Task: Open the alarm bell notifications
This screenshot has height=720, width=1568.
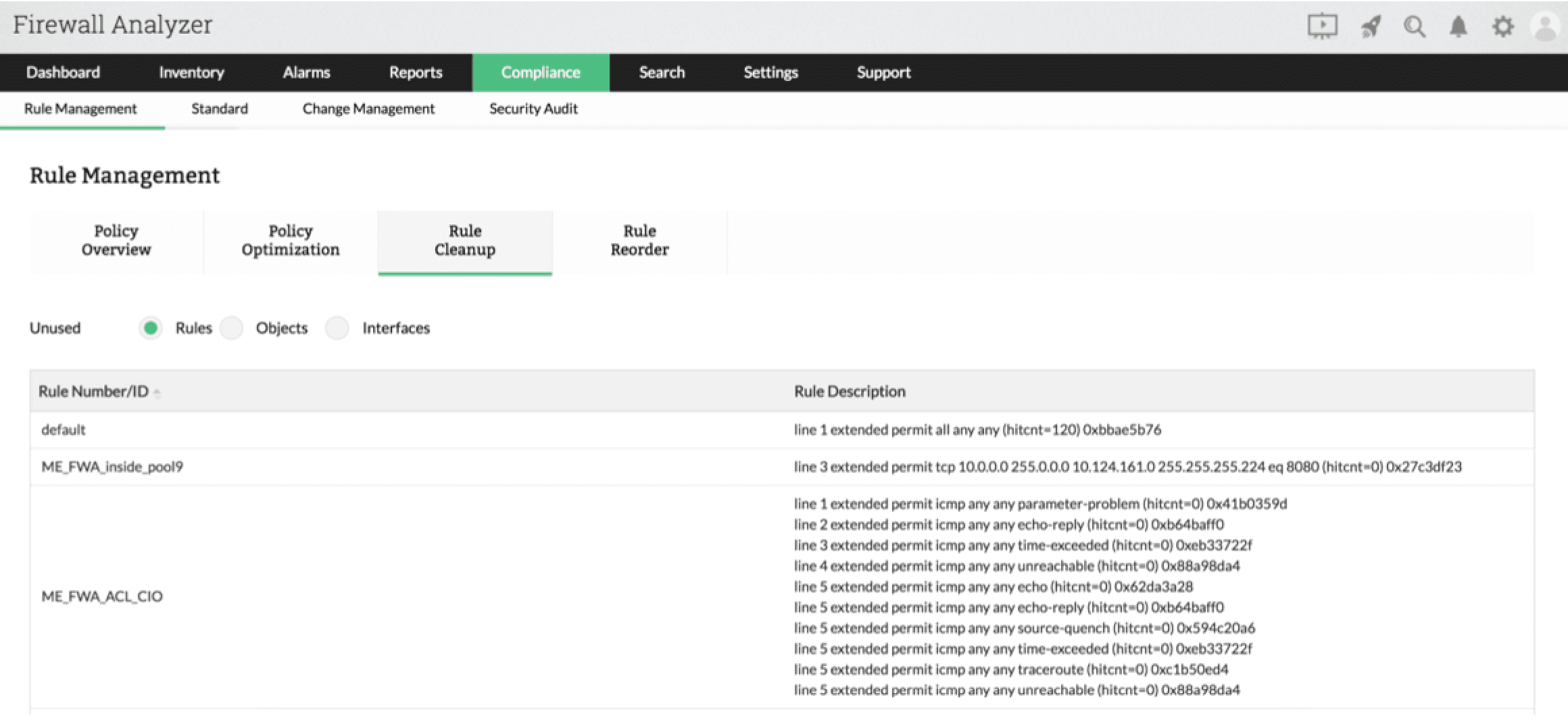Action: point(1459,26)
